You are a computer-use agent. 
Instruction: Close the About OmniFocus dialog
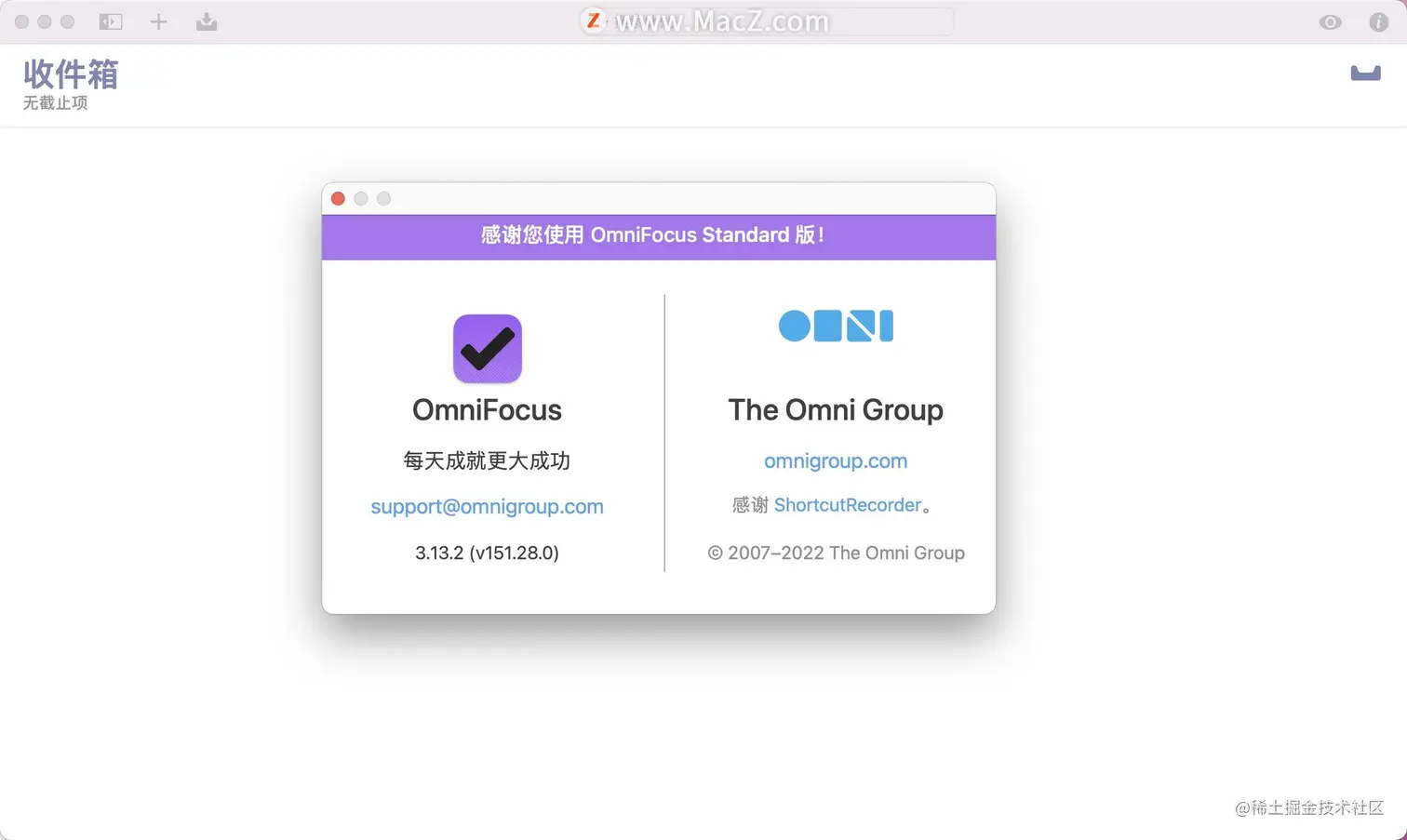point(338,198)
